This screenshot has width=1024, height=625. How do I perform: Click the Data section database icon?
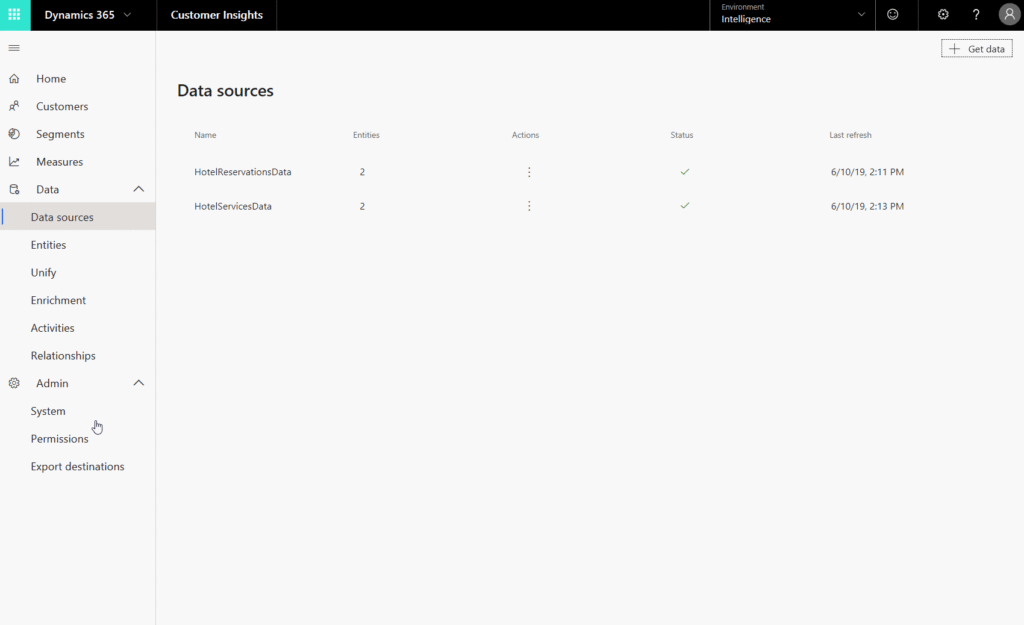[14, 189]
